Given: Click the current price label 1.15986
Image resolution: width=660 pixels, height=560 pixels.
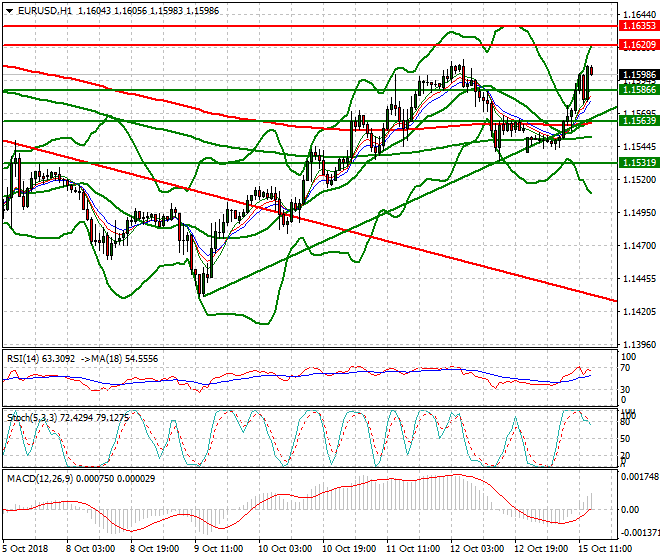Looking at the screenshot, I should click(639, 75).
